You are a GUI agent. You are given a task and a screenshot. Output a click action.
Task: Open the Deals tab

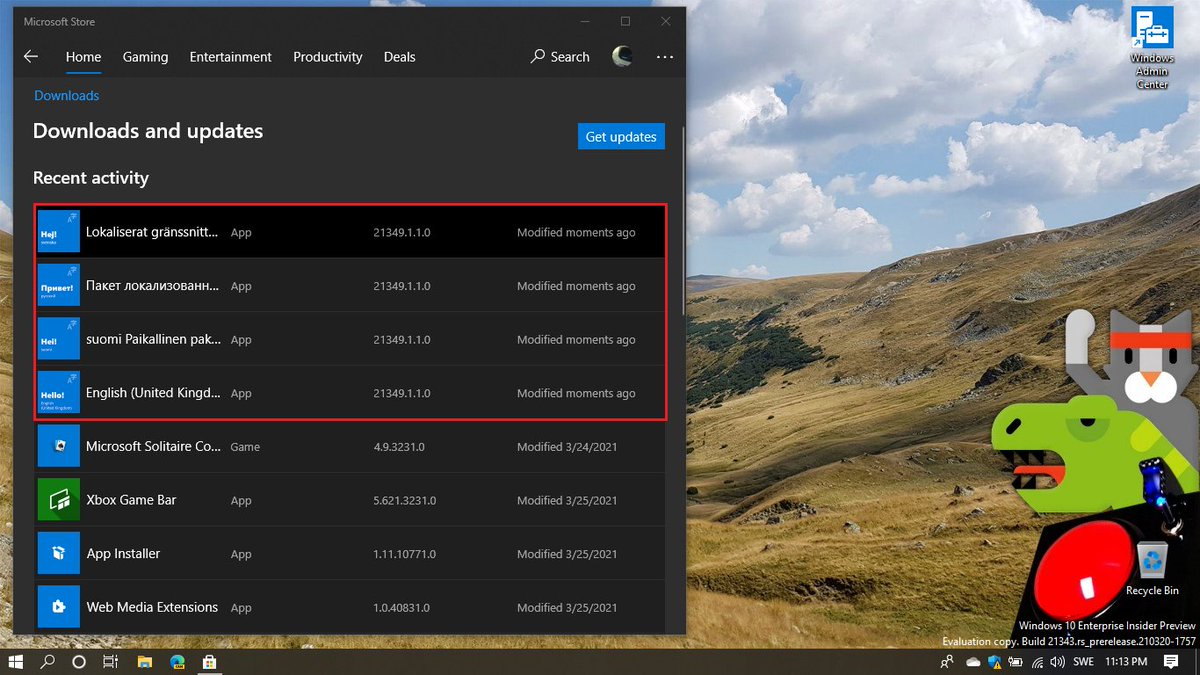point(399,57)
